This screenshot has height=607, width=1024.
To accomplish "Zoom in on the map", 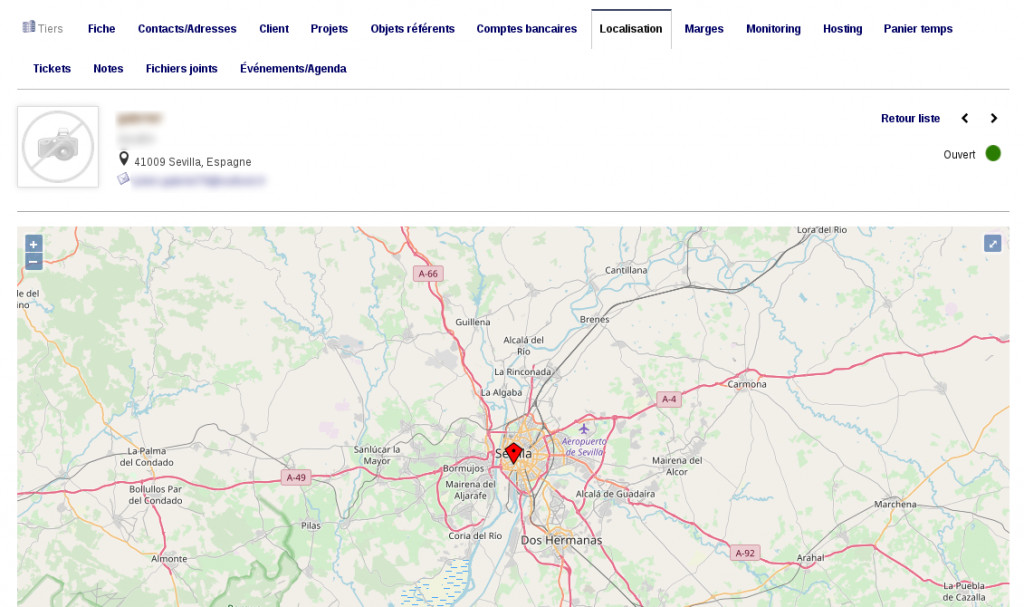I will click(x=33, y=244).
